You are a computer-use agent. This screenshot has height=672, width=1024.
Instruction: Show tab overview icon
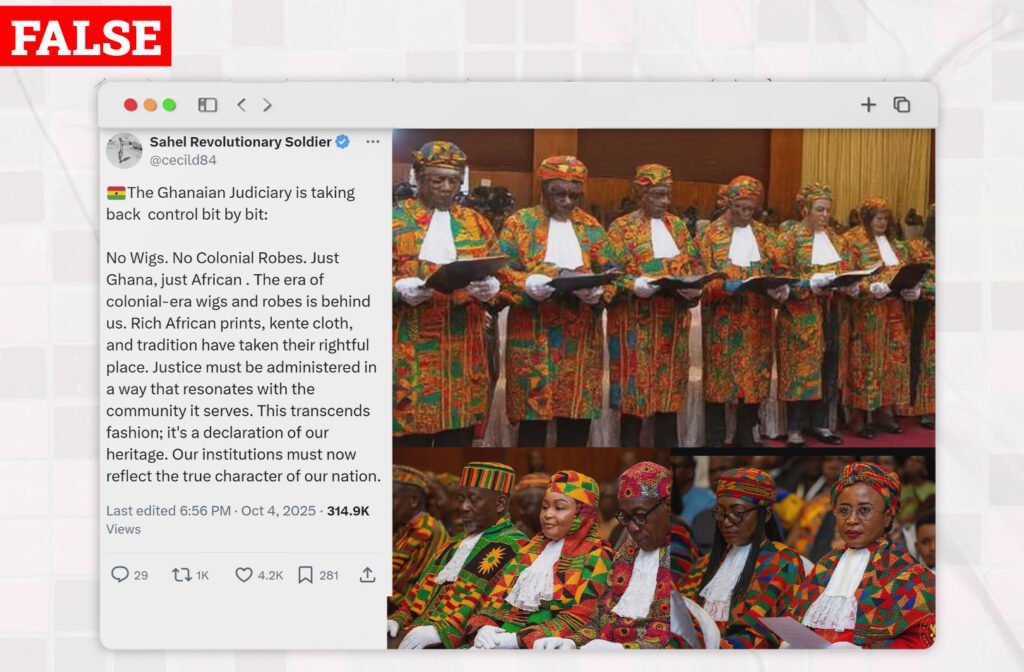tap(902, 104)
